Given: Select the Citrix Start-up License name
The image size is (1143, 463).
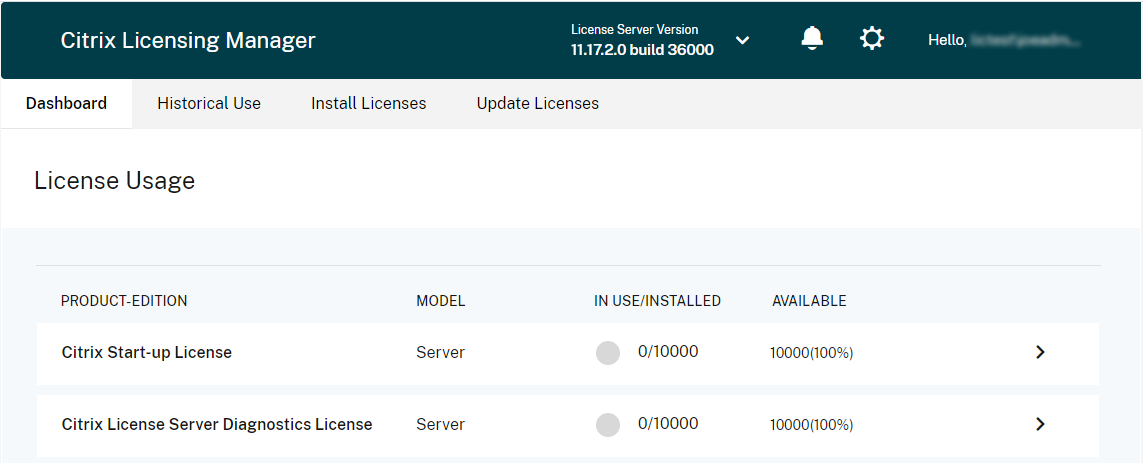Looking at the screenshot, I should [147, 352].
